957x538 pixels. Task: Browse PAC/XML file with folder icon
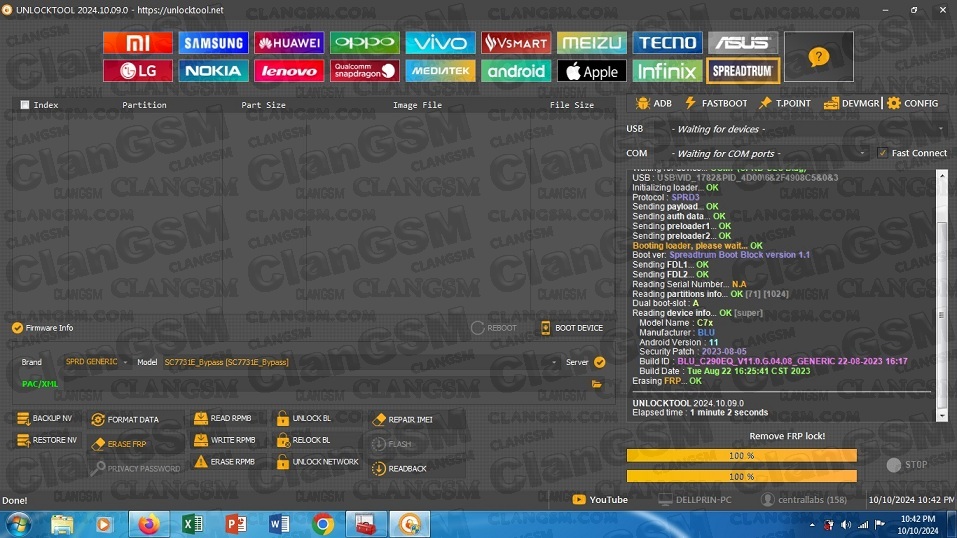[x=596, y=384]
